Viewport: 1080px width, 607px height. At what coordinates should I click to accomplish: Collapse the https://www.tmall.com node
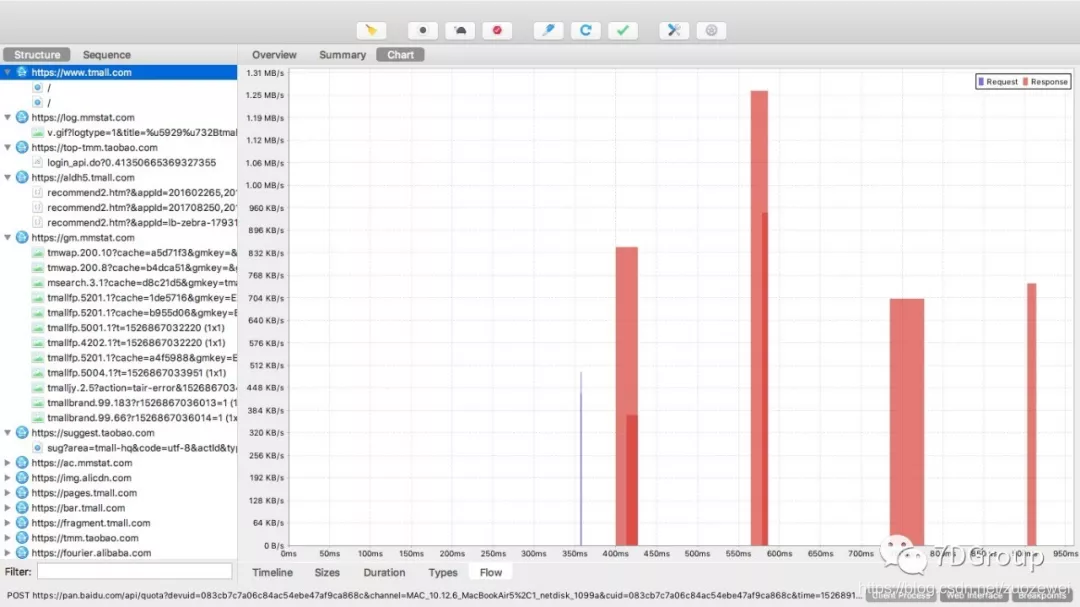point(8,72)
